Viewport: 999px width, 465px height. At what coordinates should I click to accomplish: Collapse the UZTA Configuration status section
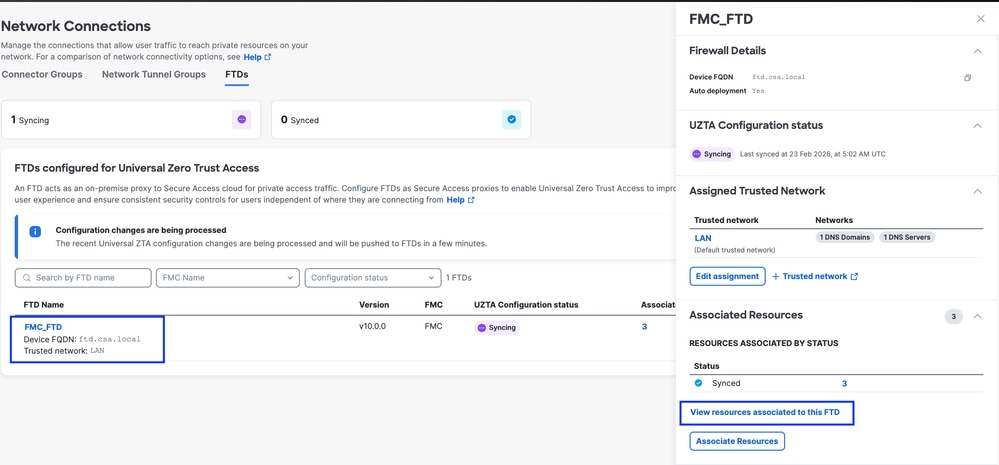(977, 125)
